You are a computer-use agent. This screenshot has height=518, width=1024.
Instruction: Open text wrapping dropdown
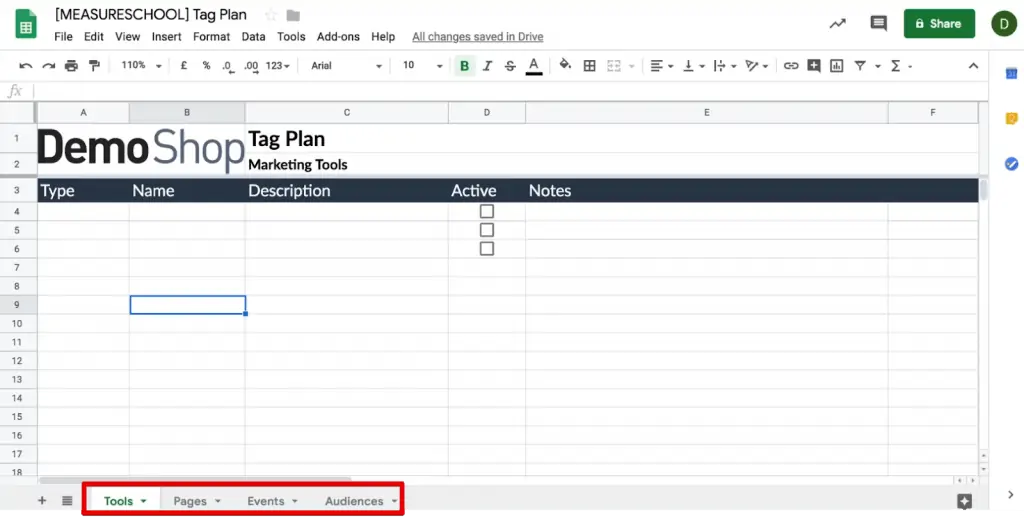point(725,65)
